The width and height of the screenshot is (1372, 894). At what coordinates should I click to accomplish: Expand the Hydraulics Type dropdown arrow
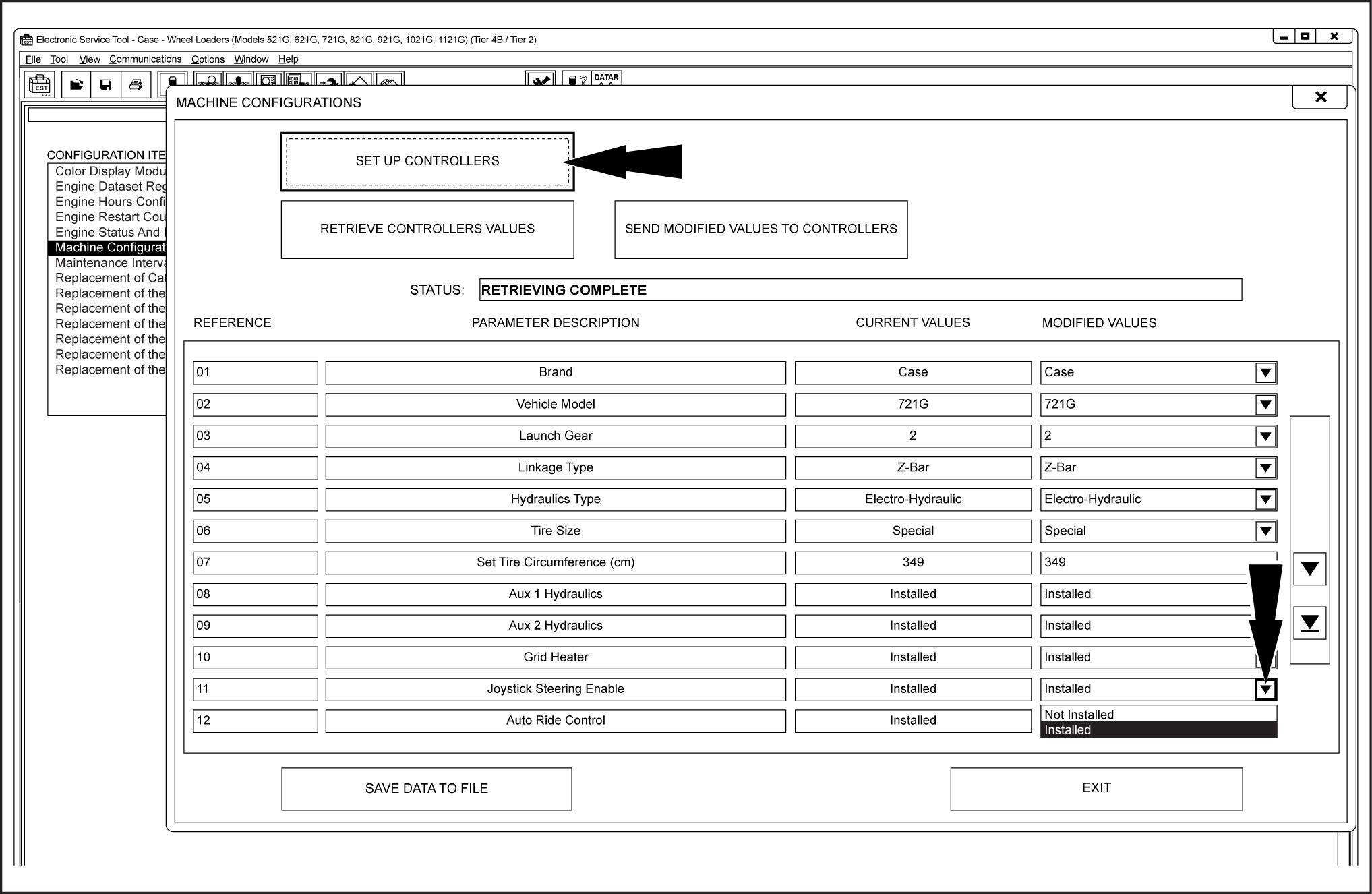[1265, 500]
